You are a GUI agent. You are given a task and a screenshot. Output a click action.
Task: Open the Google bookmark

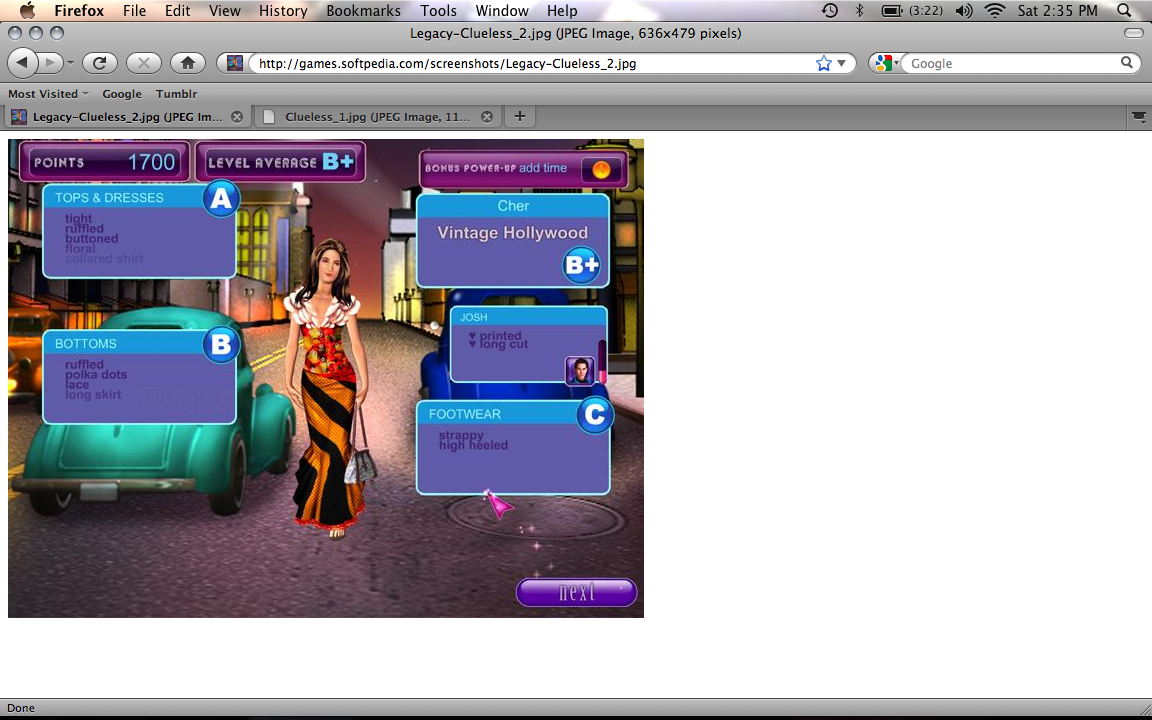(x=122, y=94)
